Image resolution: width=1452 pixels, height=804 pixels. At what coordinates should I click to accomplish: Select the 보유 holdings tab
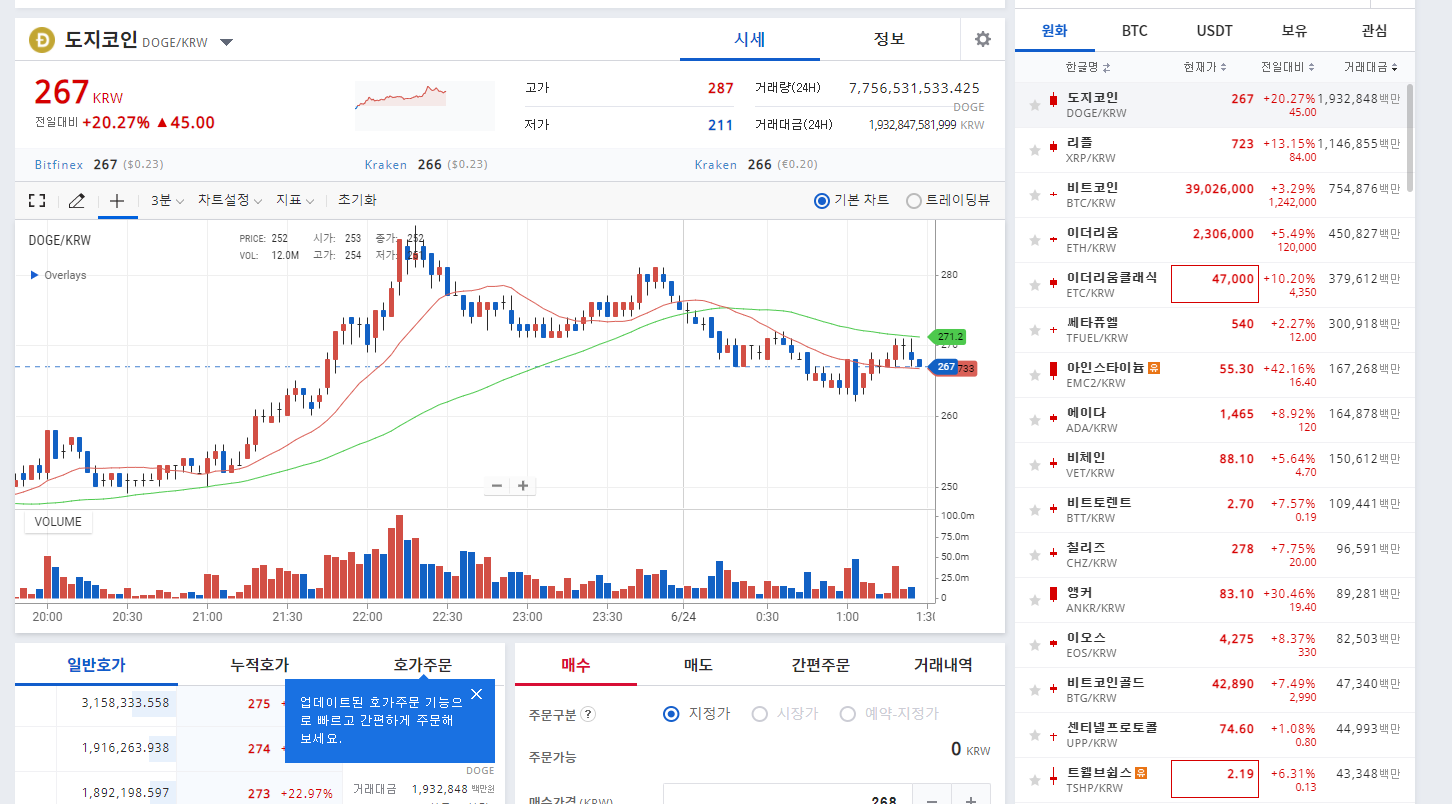(x=1295, y=31)
